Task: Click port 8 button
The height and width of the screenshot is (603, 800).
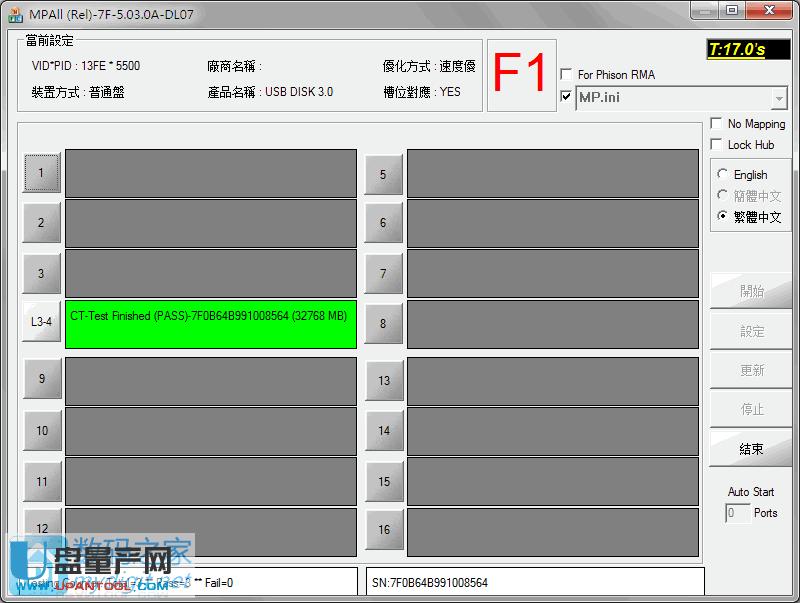Action: (384, 324)
